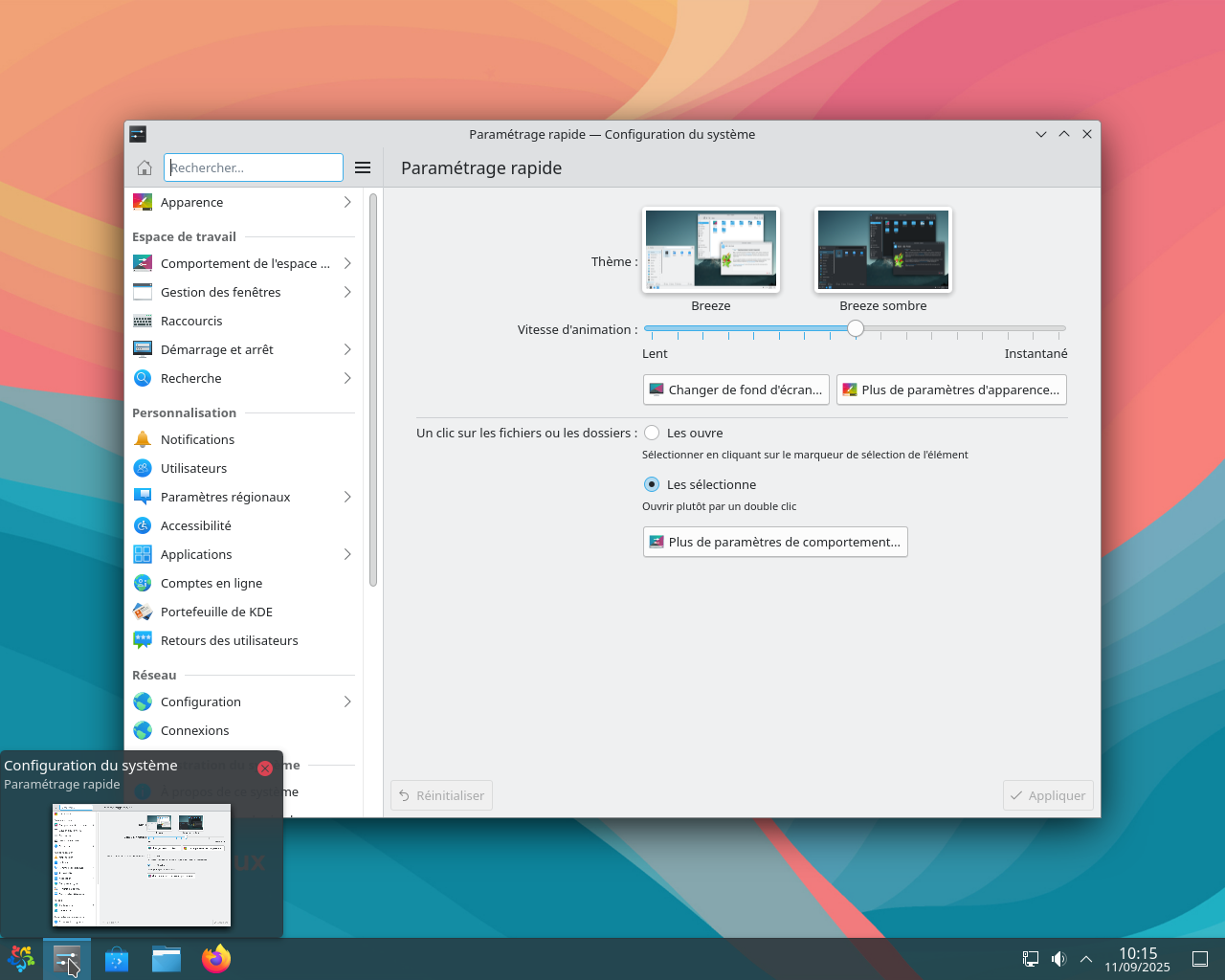Expand Comportement de l'espace chevron
Viewport: 1225px width, 980px height.
[347, 263]
